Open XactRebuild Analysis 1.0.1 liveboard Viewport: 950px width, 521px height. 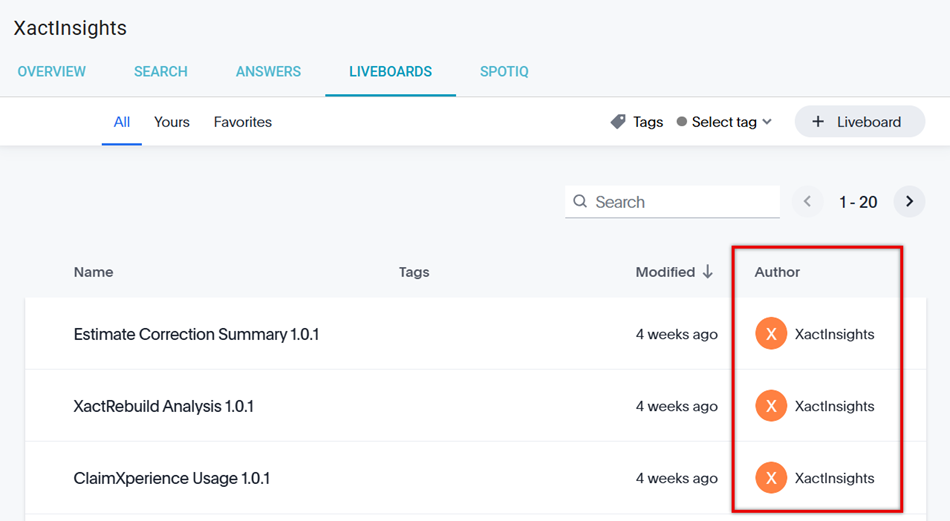(164, 406)
